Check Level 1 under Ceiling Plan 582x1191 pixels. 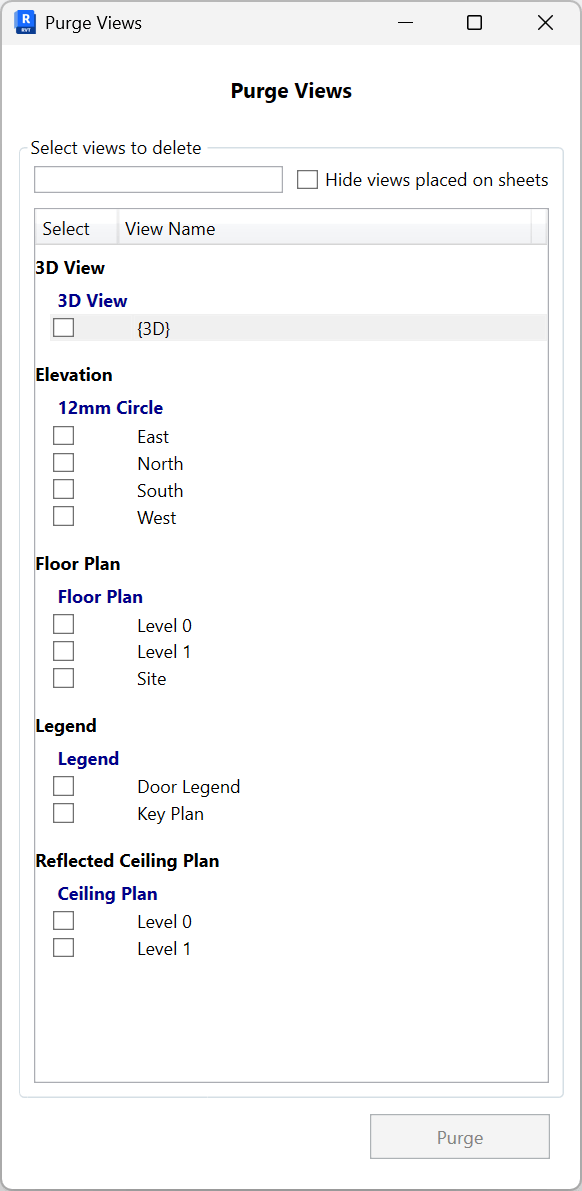(63, 946)
